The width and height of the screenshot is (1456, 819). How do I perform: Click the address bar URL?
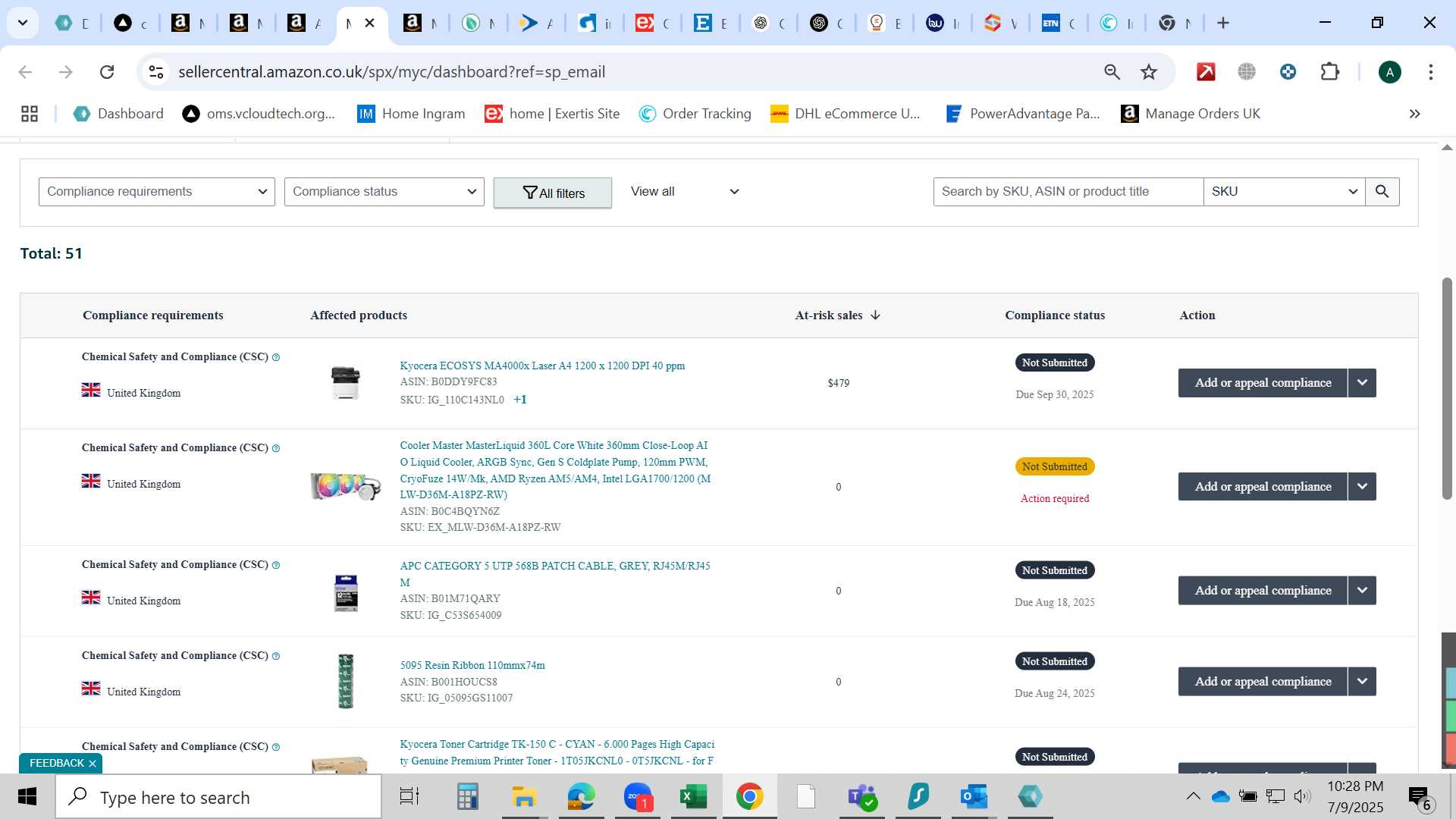(x=391, y=72)
